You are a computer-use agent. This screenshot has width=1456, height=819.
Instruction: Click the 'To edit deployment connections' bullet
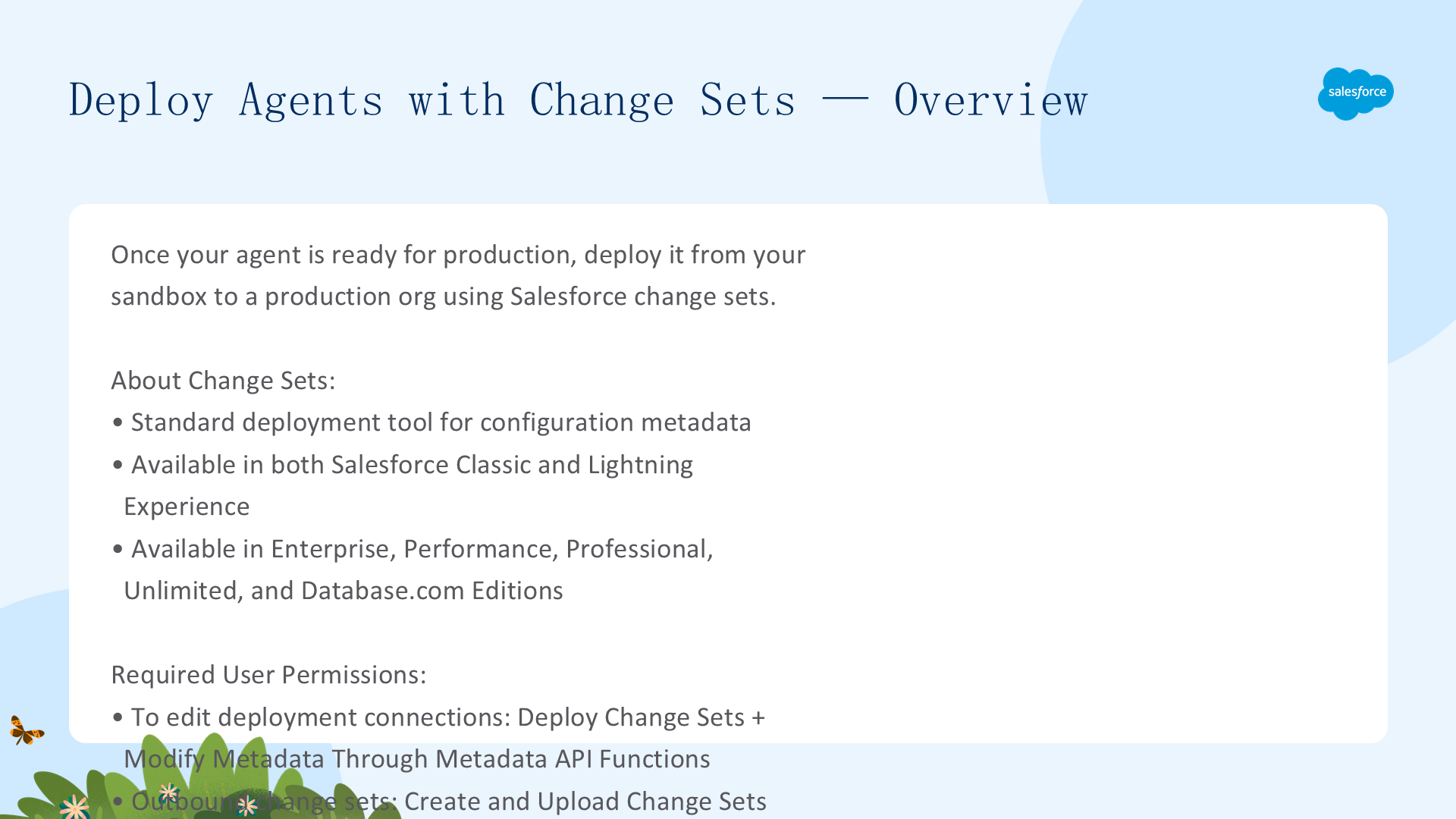tap(438, 717)
